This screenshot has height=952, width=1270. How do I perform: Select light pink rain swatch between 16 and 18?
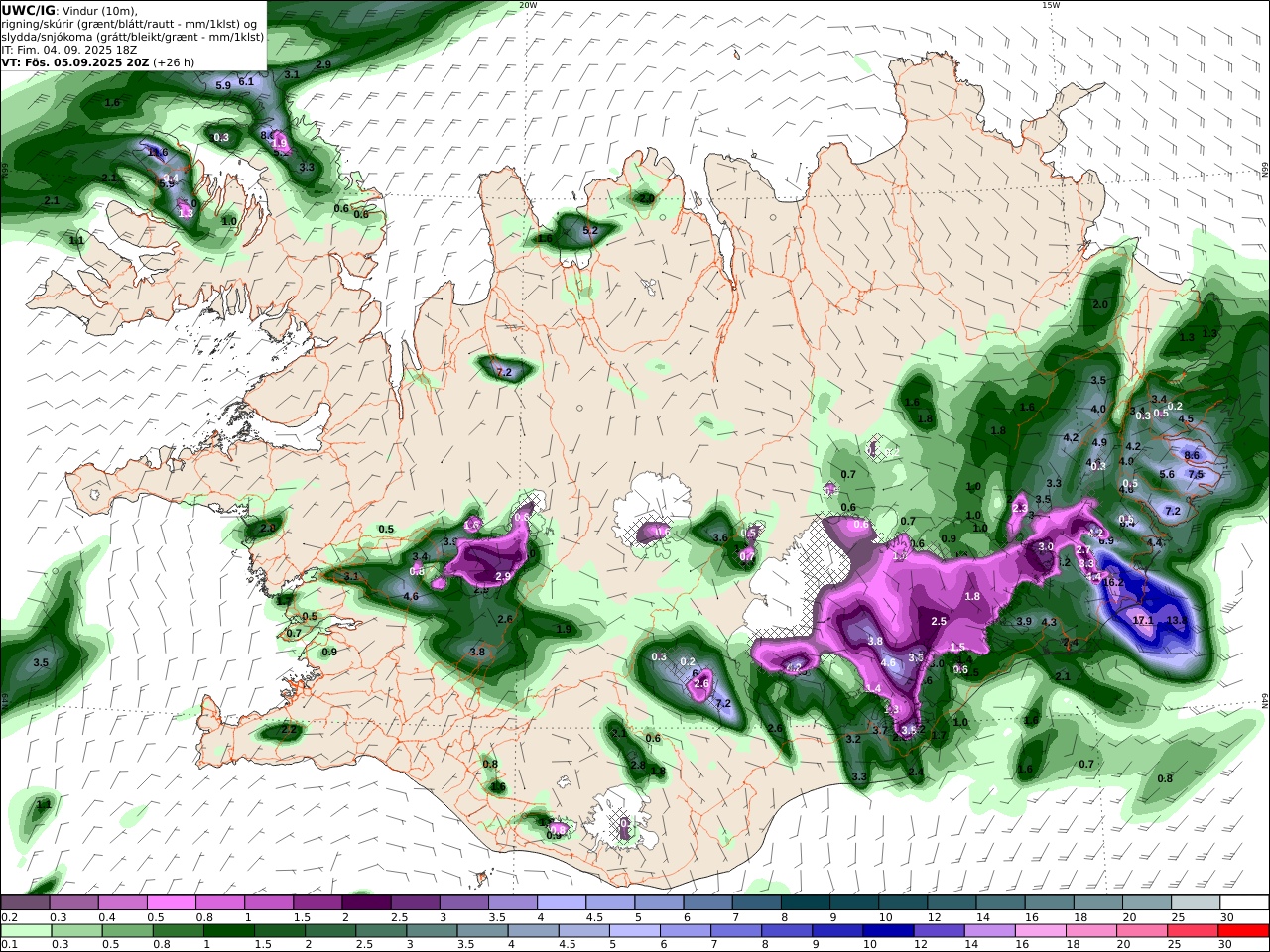1041,931
